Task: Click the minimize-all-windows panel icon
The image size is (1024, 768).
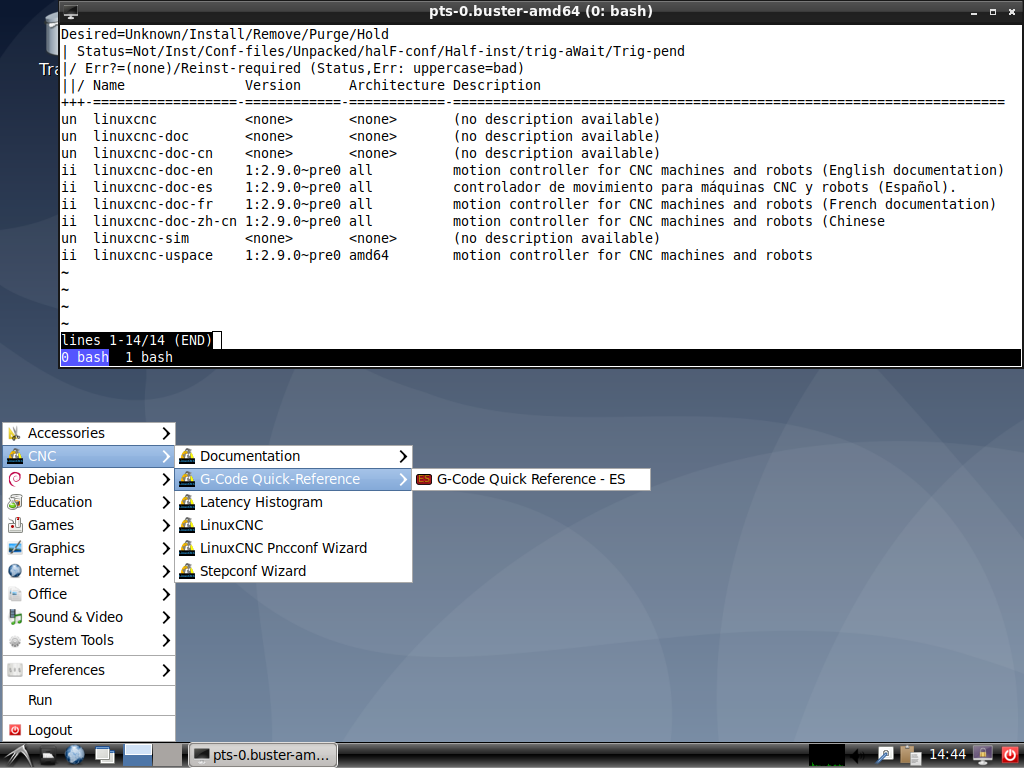Action: pos(104,756)
